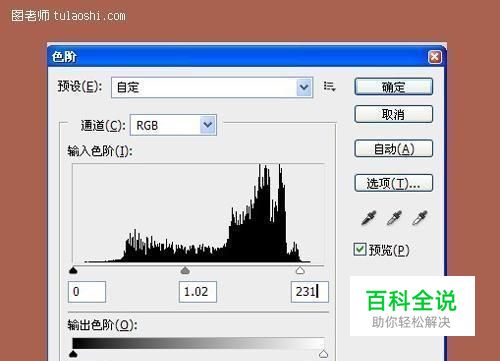Click the input white point slider
The height and width of the screenshot is (361, 500).
tap(300, 270)
